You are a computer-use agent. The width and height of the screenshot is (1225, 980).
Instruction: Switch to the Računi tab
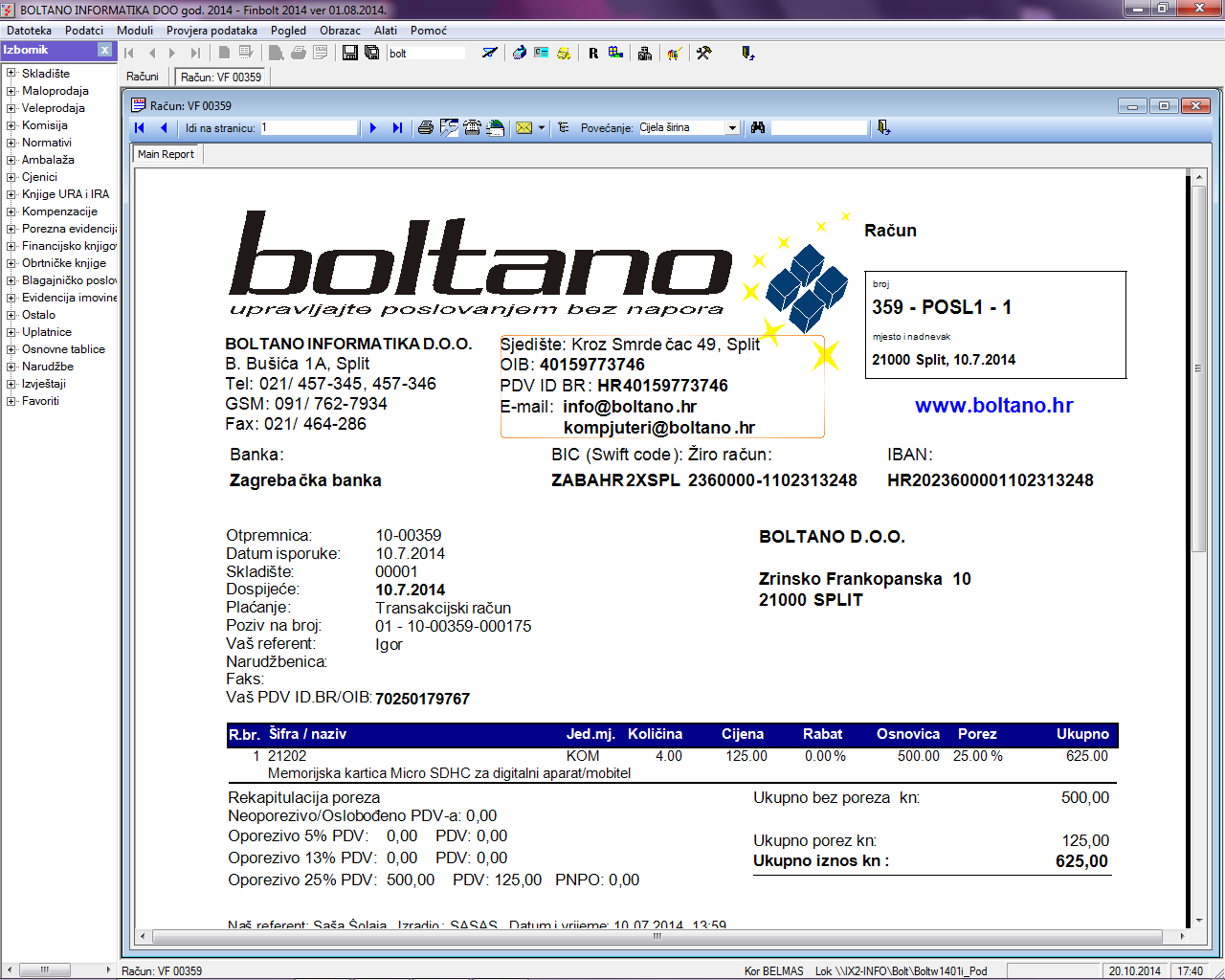point(143,77)
